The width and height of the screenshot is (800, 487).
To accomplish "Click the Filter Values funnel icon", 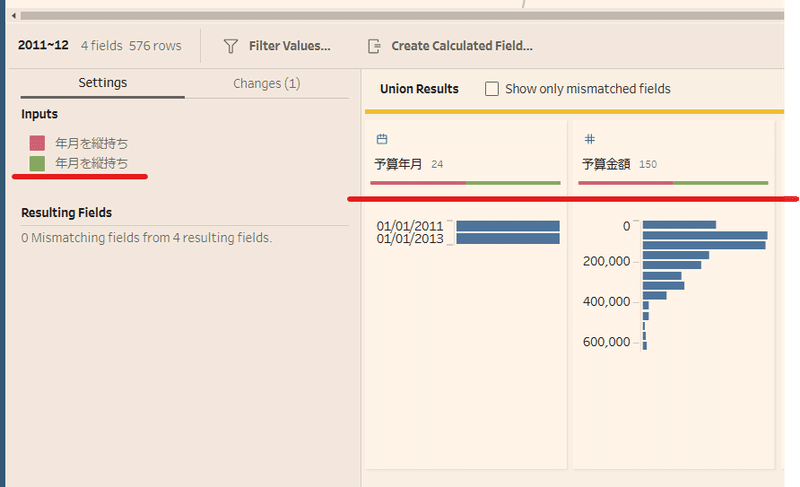I will point(231,46).
